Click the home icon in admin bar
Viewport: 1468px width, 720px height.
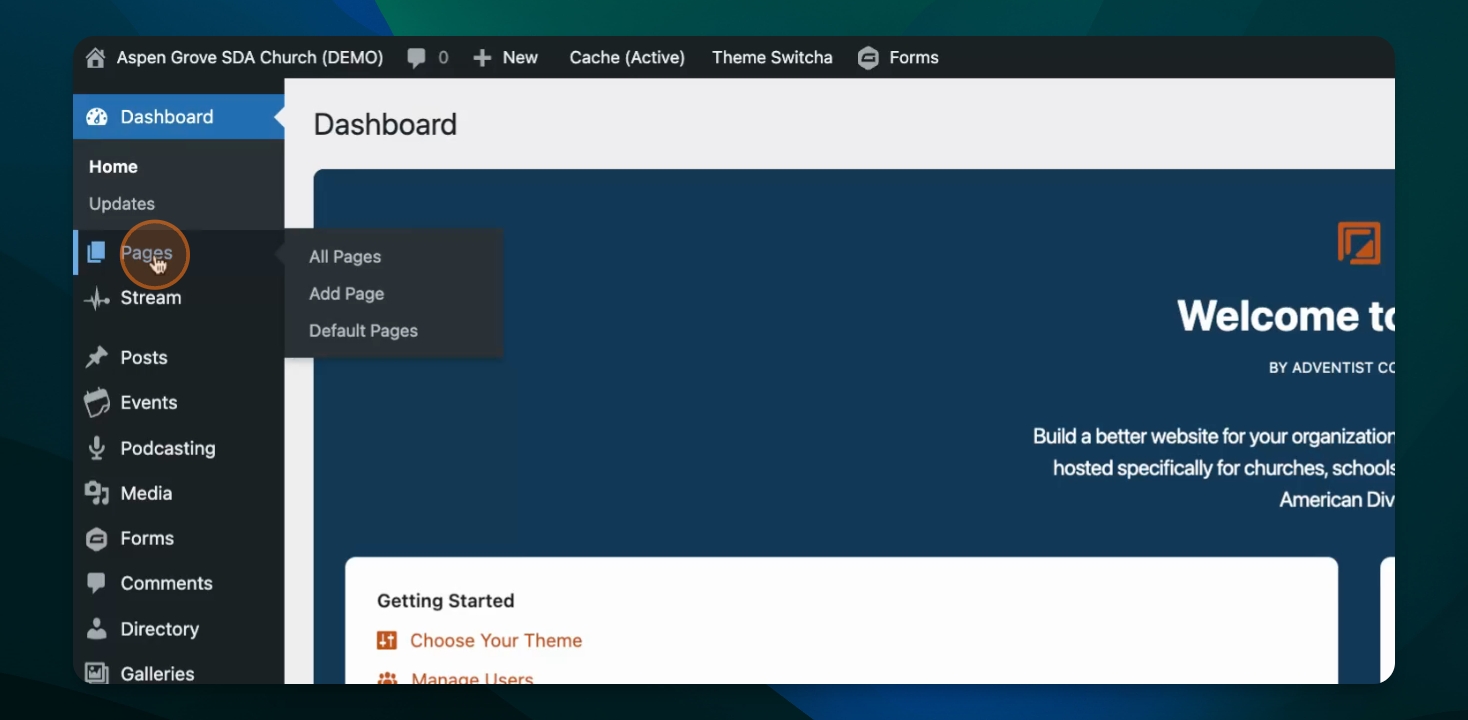click(x=95, y=58)
